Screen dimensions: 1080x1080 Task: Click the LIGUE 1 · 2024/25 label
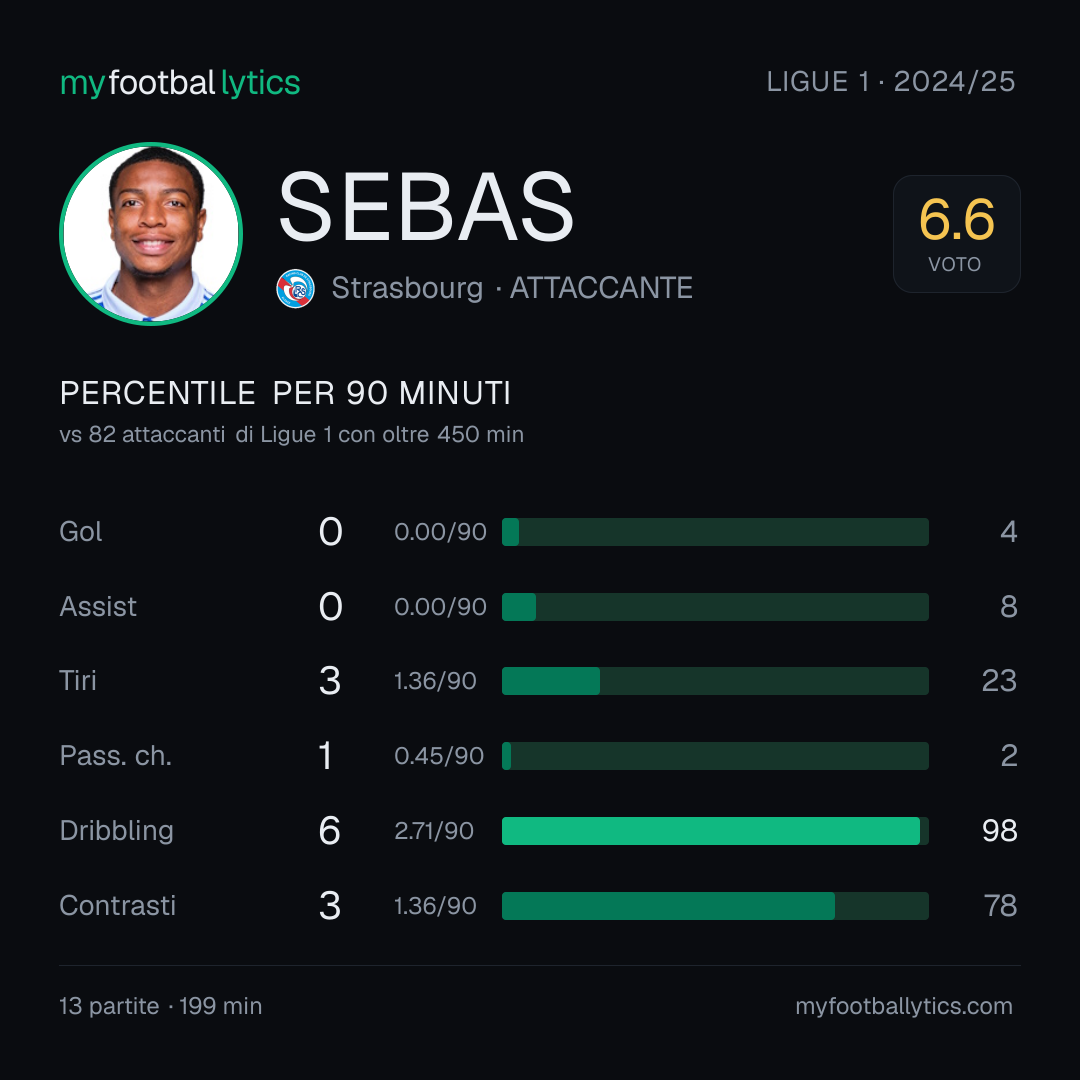(891, 82)
